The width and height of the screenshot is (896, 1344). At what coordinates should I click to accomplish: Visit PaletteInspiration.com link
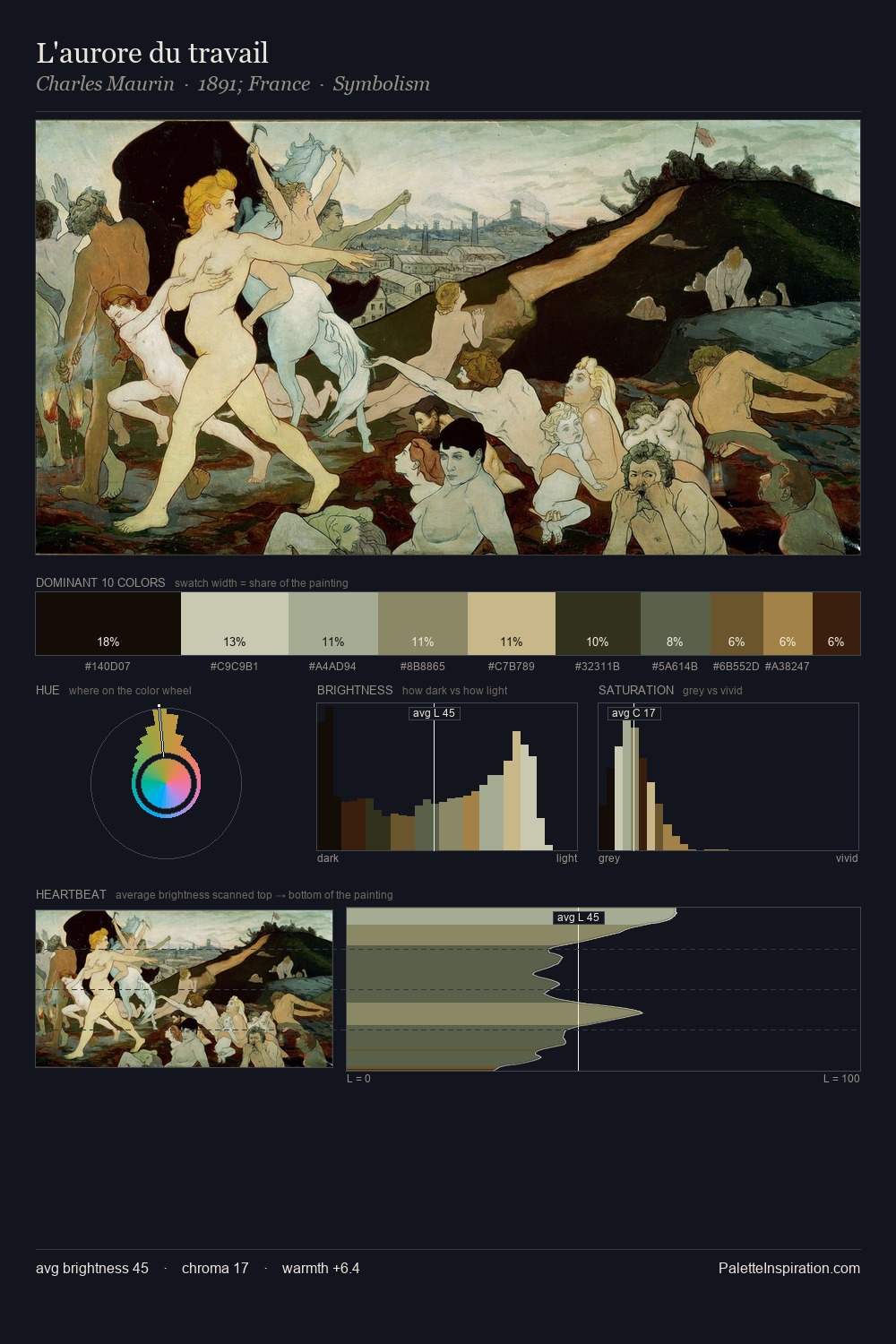tap(789, 1268)
